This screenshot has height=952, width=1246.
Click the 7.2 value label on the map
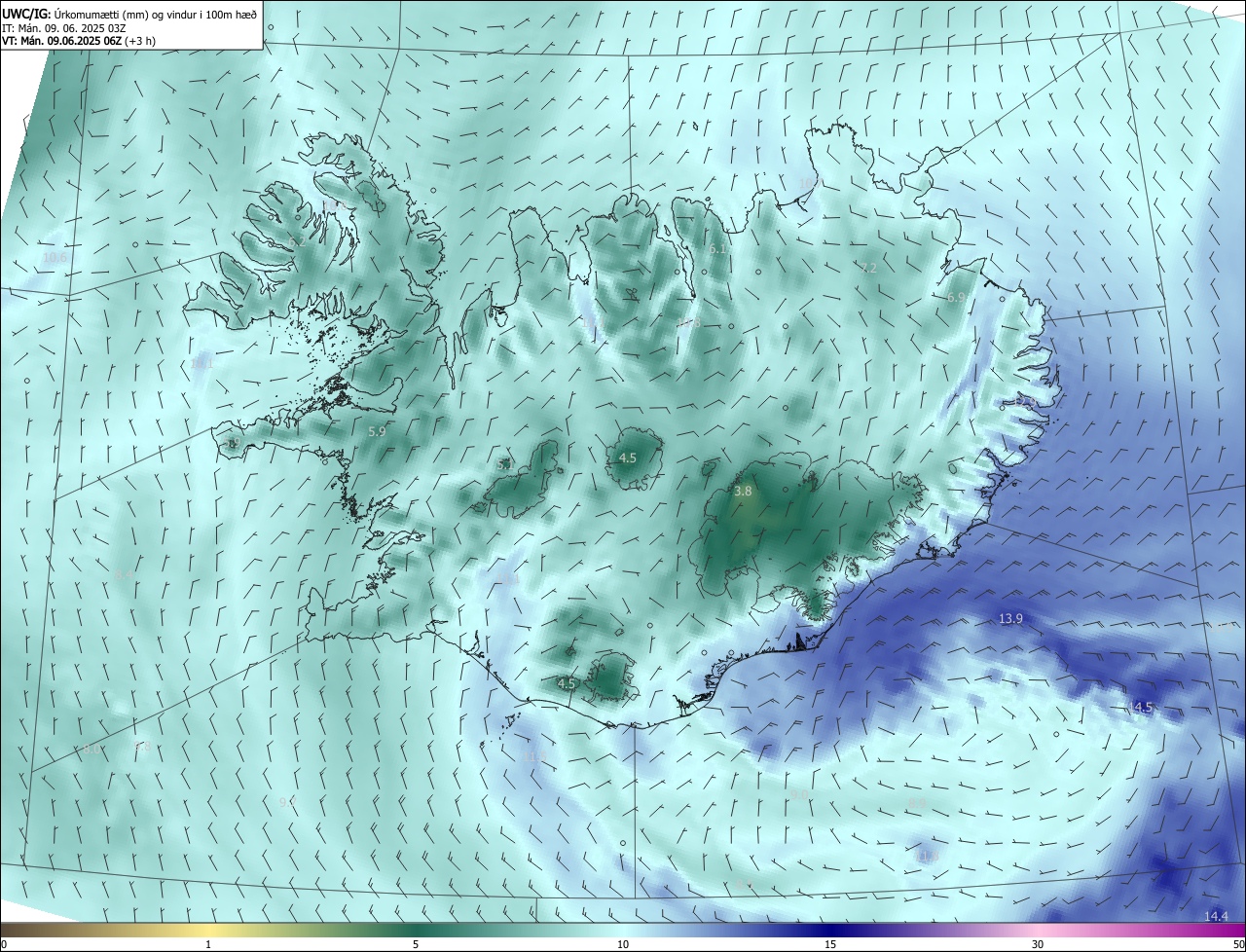tap(868, 268)
